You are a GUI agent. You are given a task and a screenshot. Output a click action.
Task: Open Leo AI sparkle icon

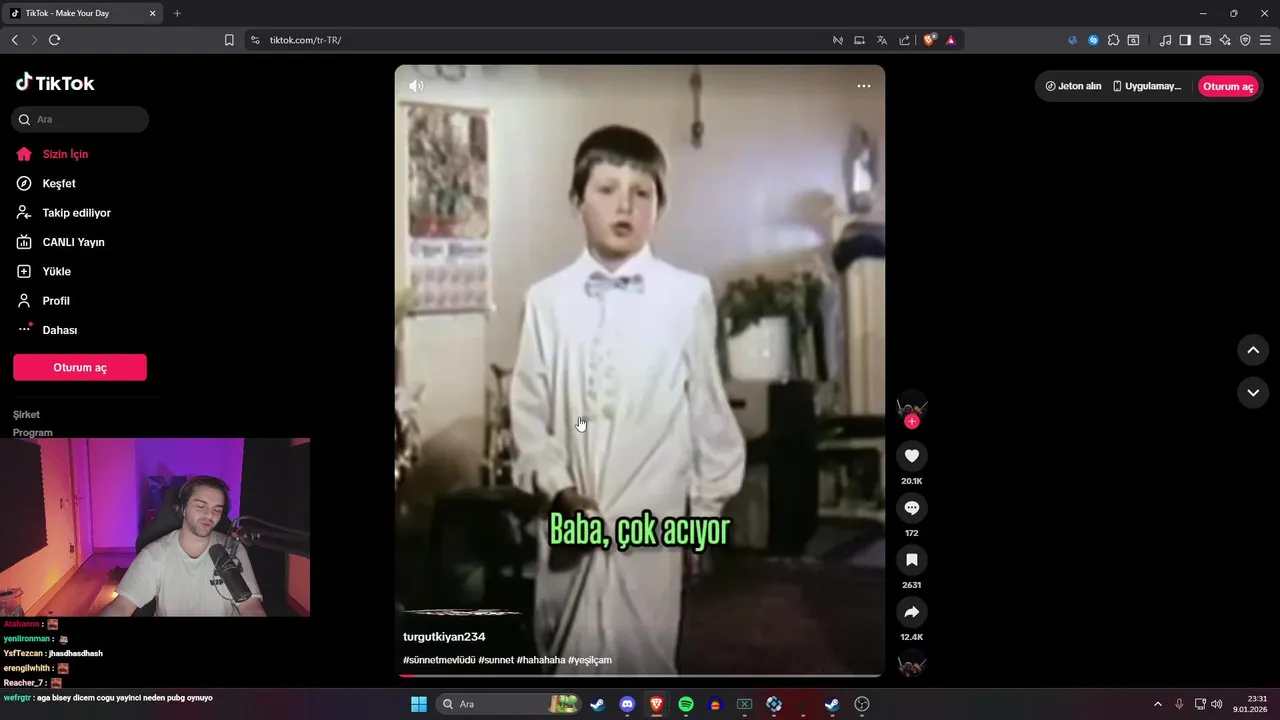pos(1225,40)
